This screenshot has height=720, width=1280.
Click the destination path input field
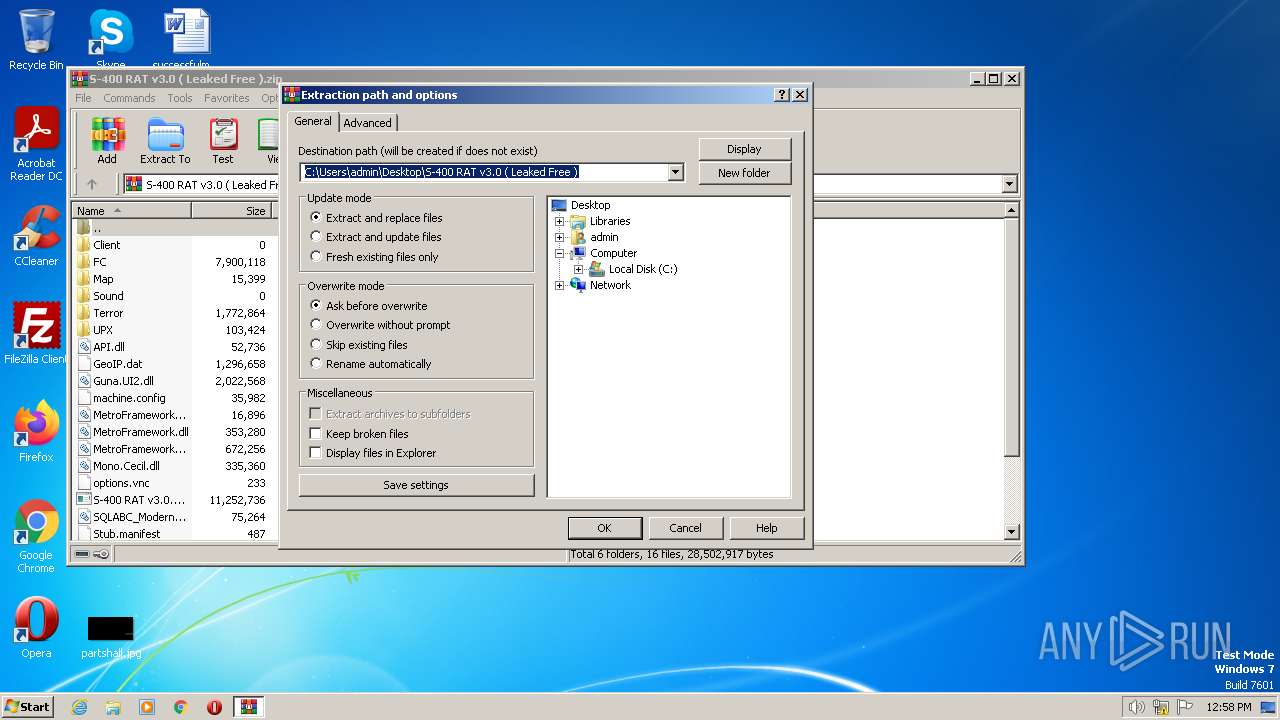click(484, 172)
